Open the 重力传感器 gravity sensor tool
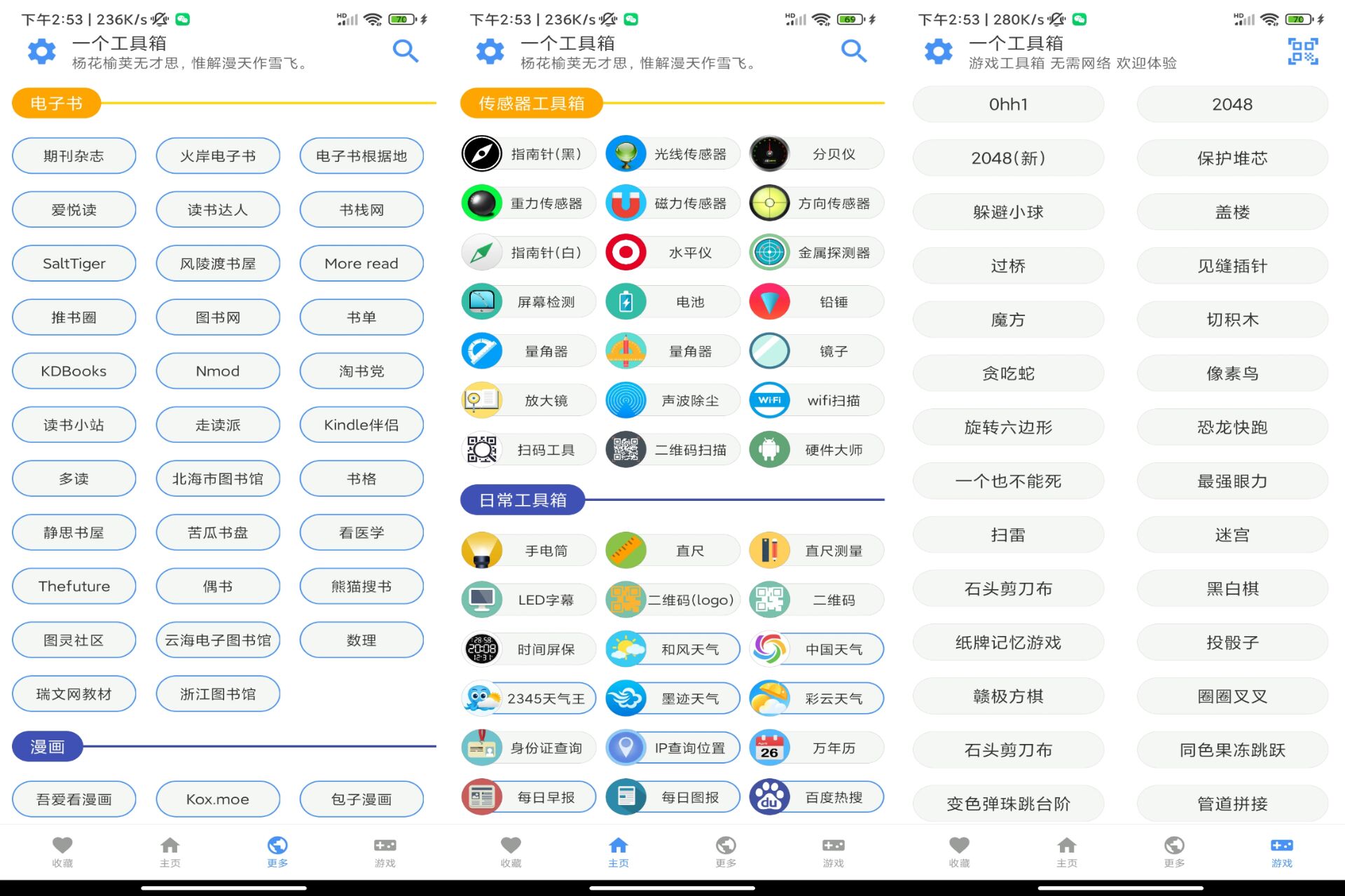 527,202
